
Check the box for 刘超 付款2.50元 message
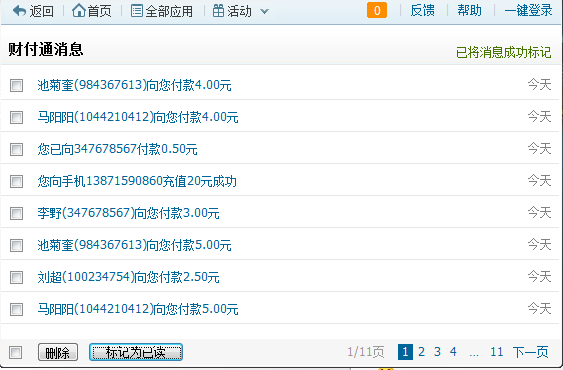pos(16,277)
